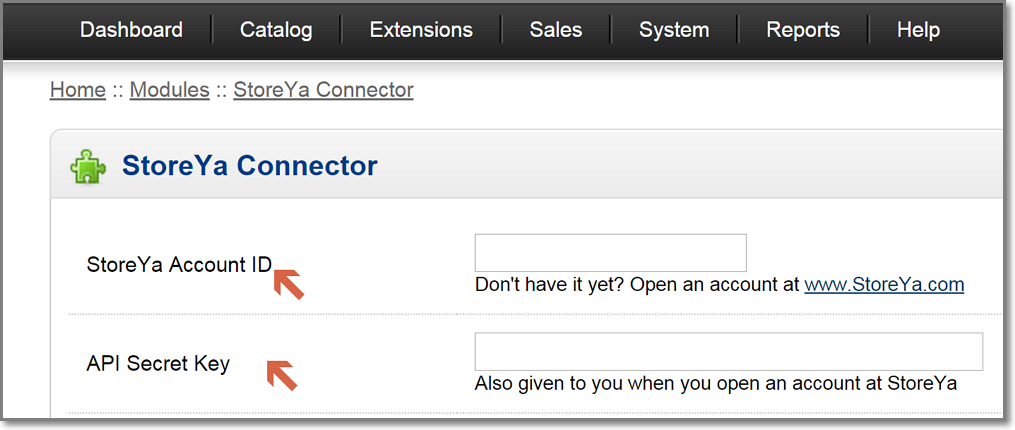Open the System menu
This screenshot has height=430, width=1015.
pyautogui.click(x=674, y=30)
